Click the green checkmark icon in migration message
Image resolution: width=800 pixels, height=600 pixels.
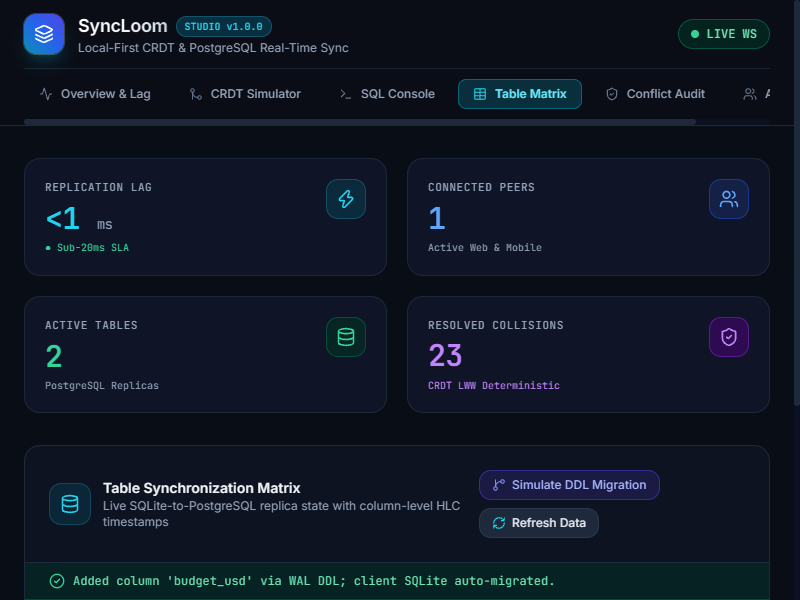point(57,581)
